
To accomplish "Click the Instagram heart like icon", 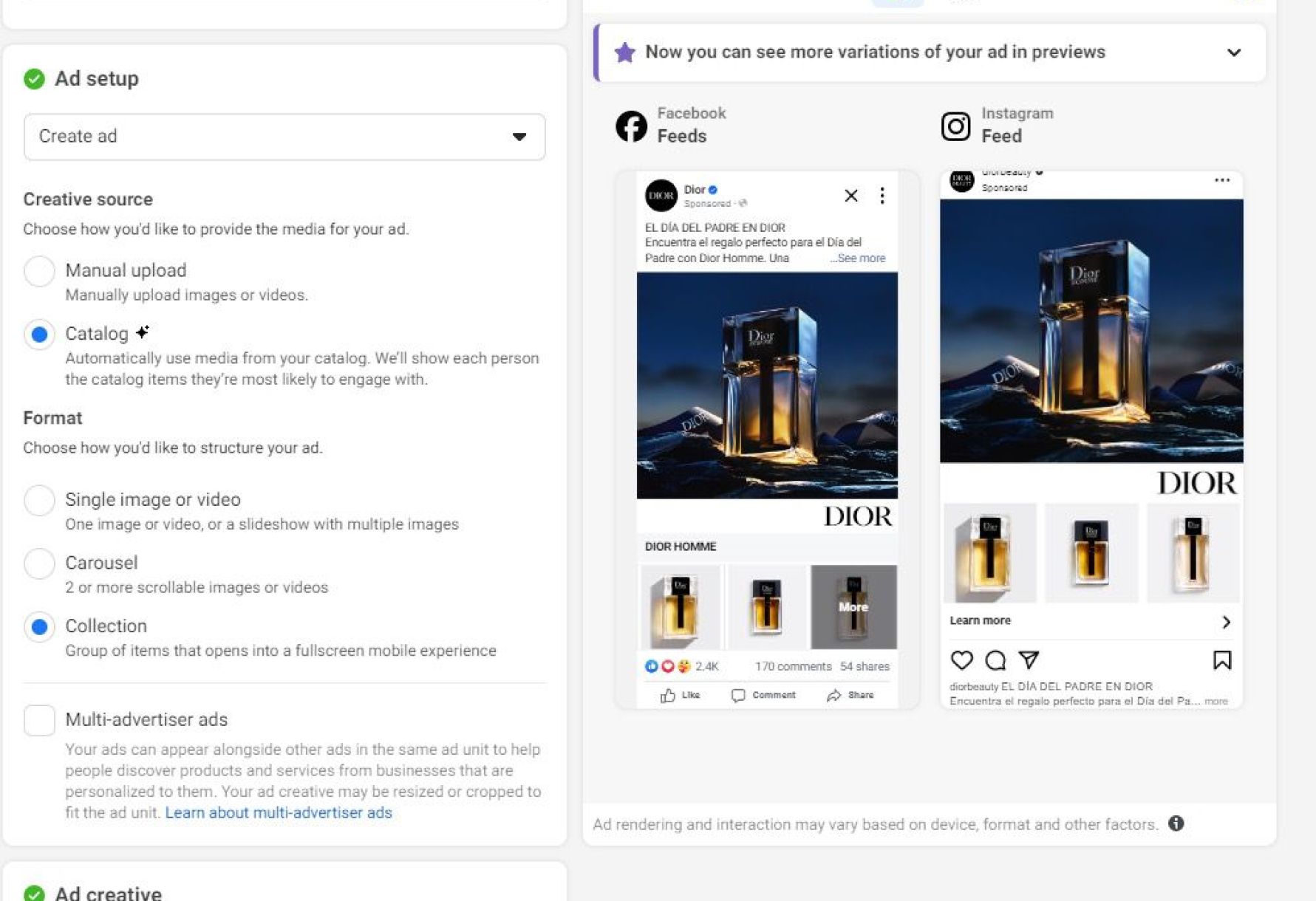I will [961, 660].
